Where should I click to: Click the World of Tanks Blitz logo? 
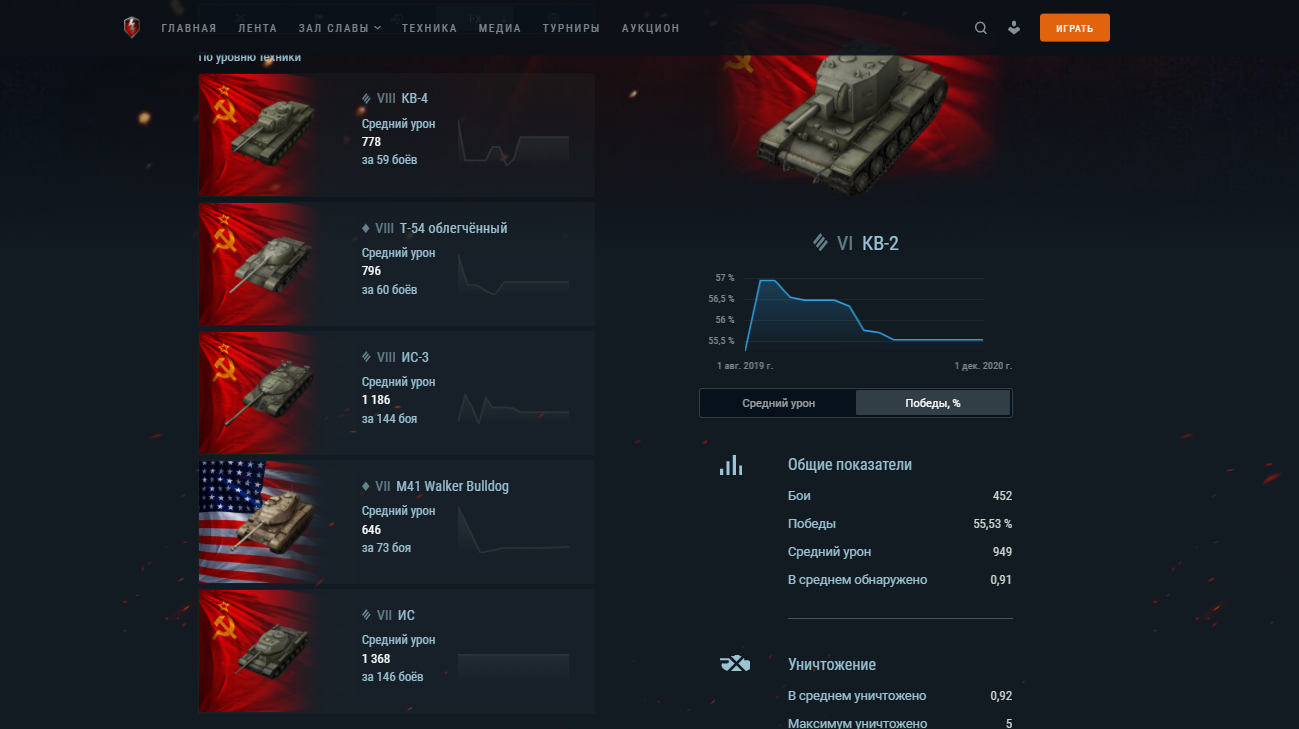tap(132, 28)
